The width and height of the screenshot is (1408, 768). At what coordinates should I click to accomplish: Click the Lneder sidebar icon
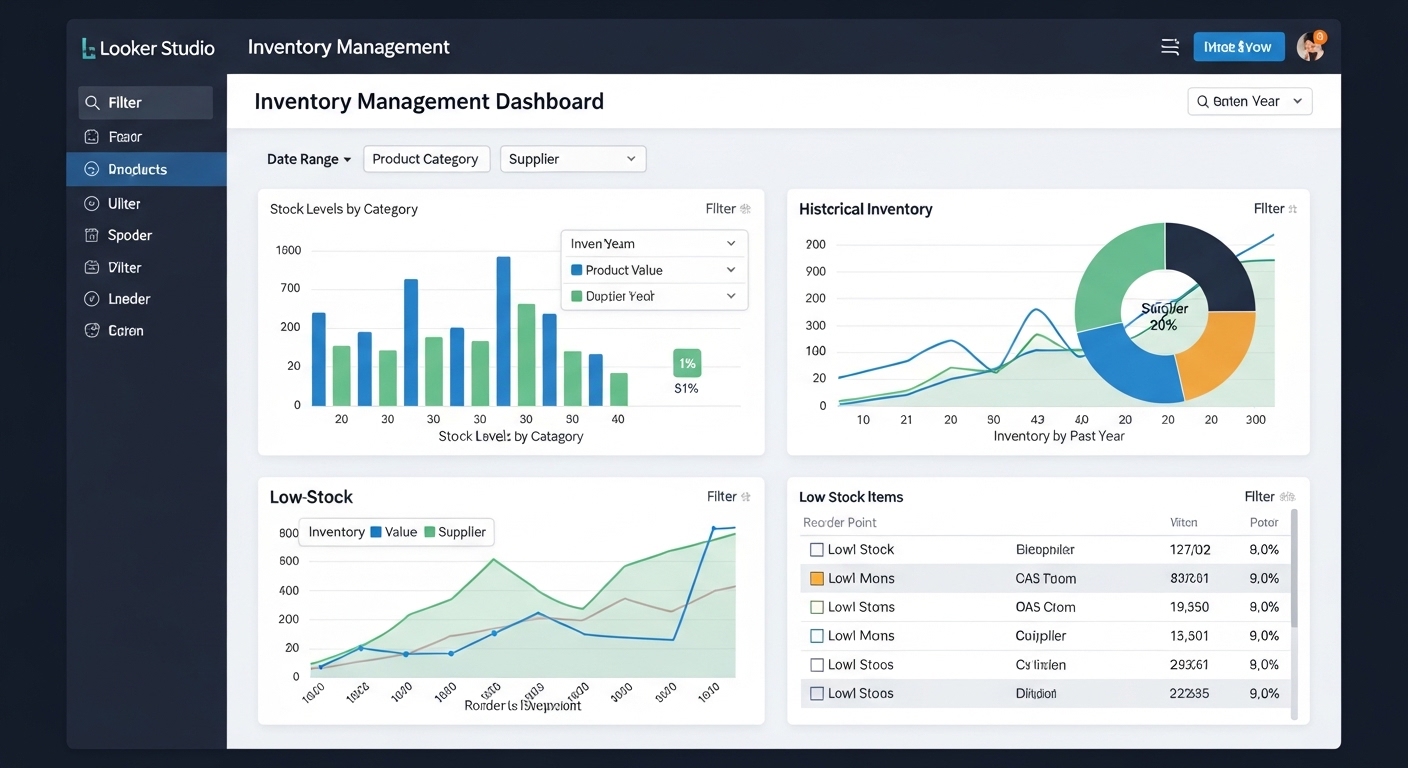[x=92, y=299]
